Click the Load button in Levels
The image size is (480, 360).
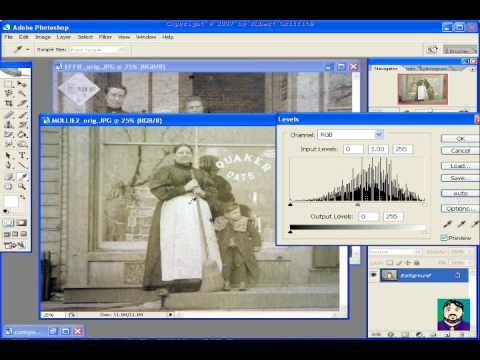pyautogui.click(x=460, y=166)
